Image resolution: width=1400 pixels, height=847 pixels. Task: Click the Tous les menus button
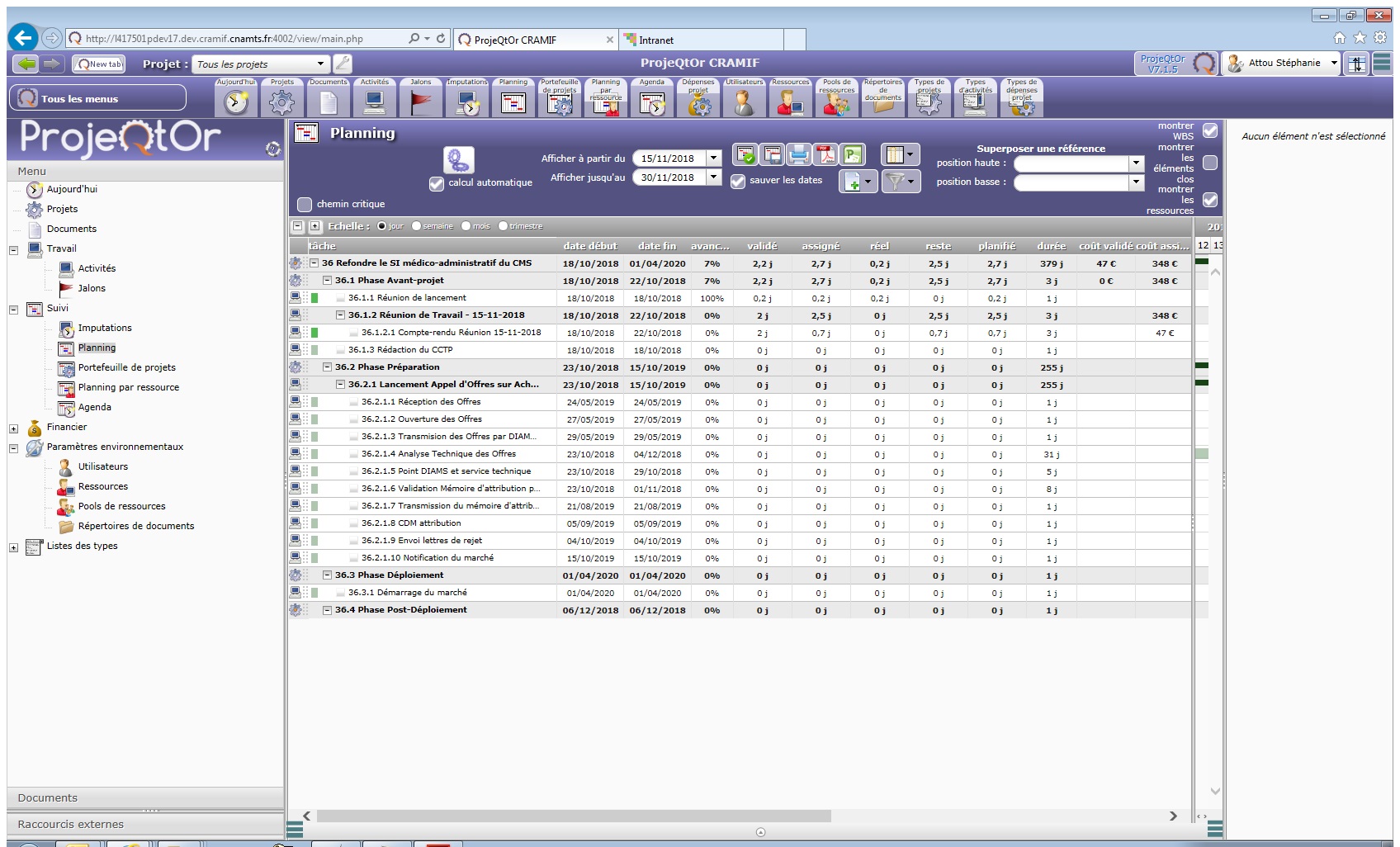tap(97, 98)
